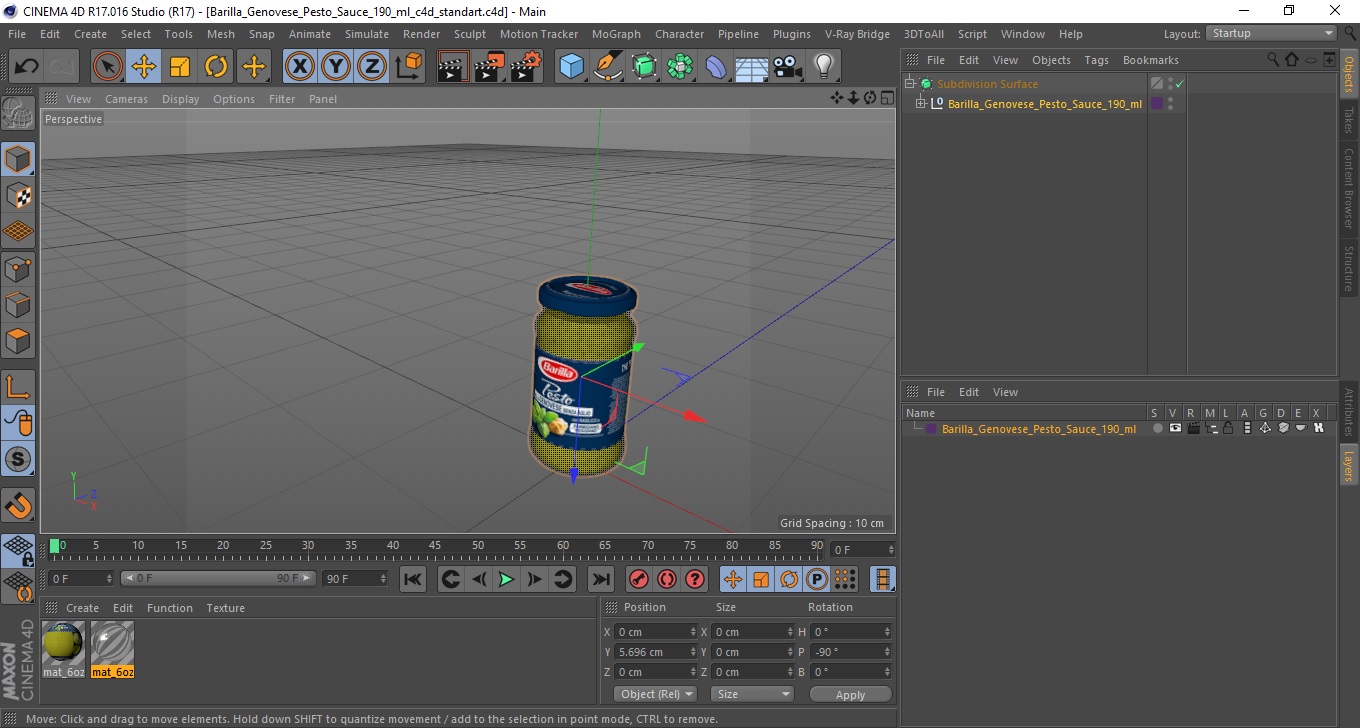Activate the Scale tool in top toolbar

180,67
